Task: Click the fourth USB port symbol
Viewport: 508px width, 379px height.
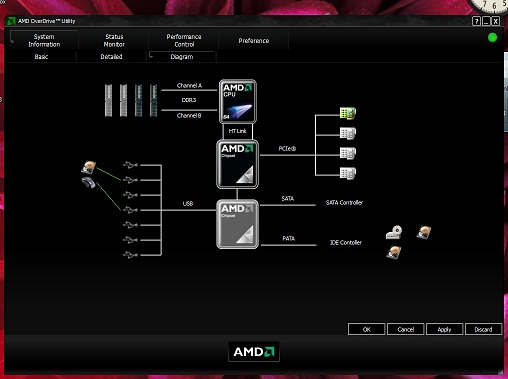Action: pos(130,210)
